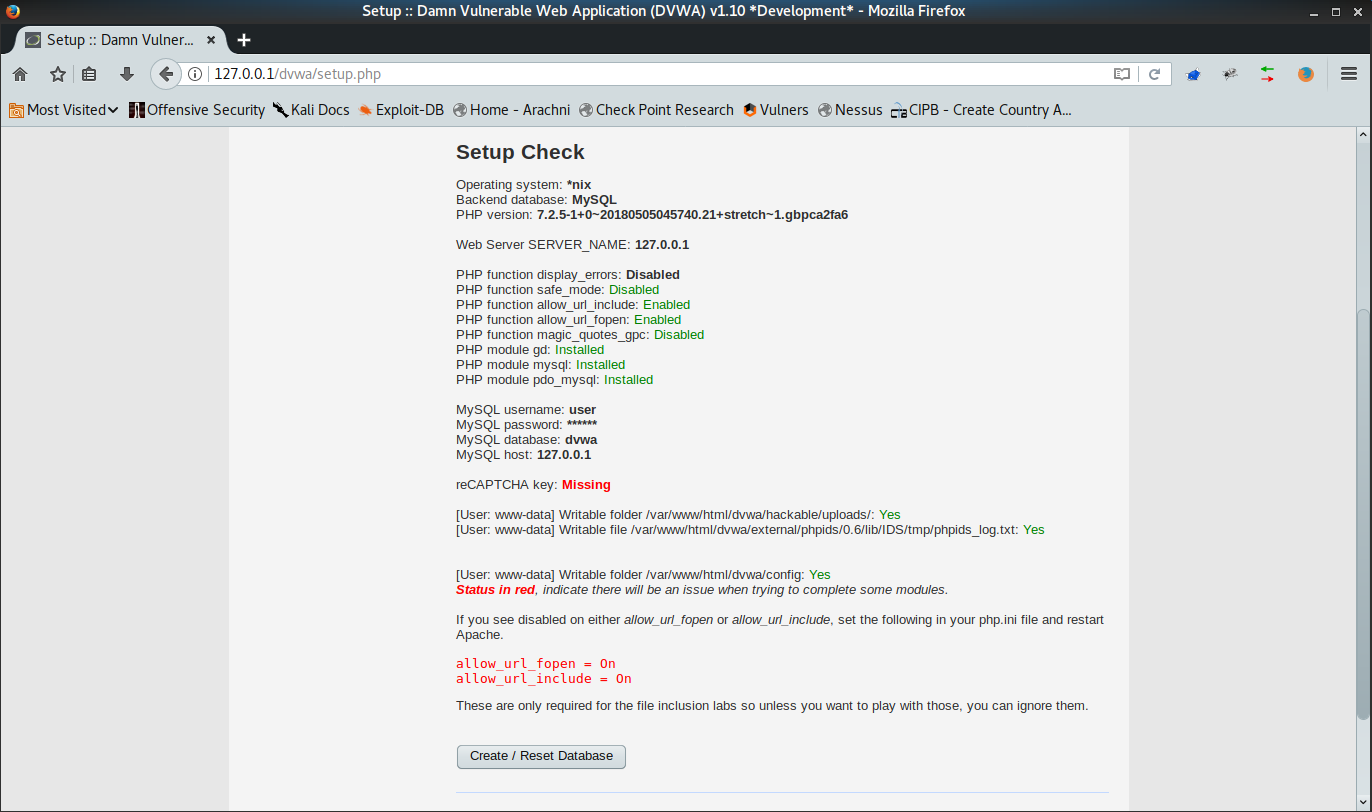Open the bookmarks list icon
The height and width of the screenshot is (812, 1372).
pyautogui.click(x=89, y=74)
